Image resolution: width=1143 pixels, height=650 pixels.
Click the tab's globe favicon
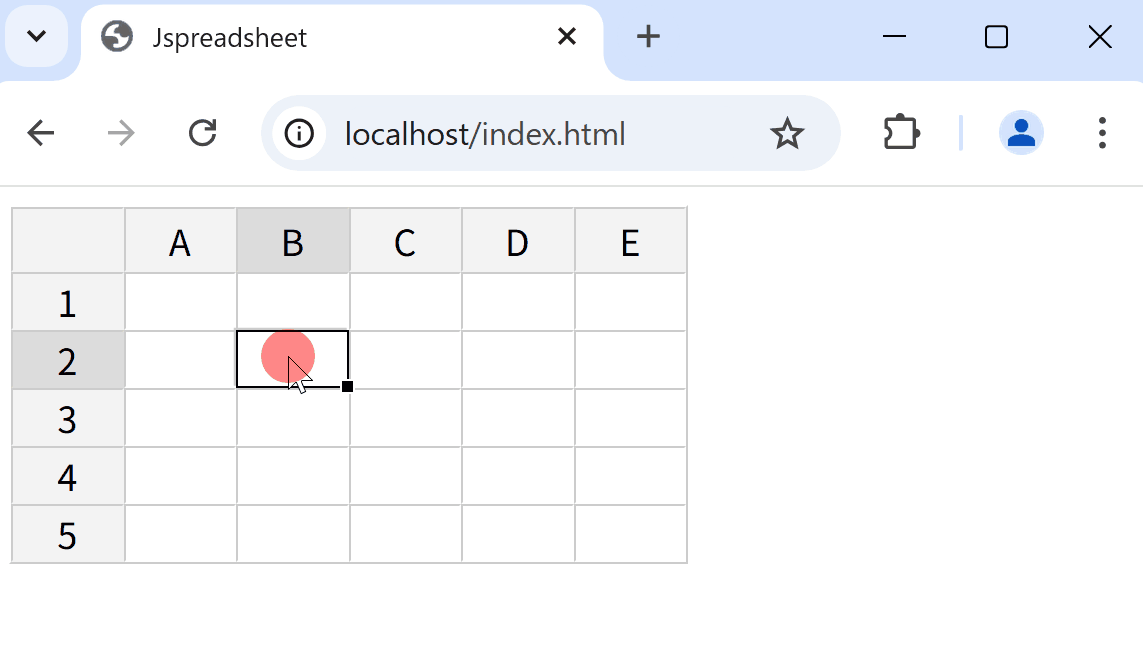117,36
